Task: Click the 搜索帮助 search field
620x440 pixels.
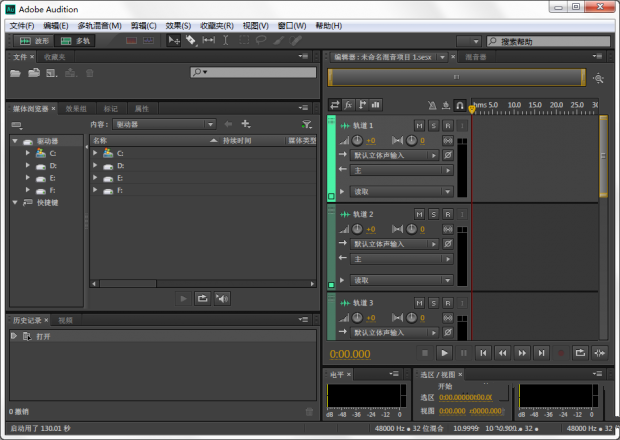Action: (548, 42)
